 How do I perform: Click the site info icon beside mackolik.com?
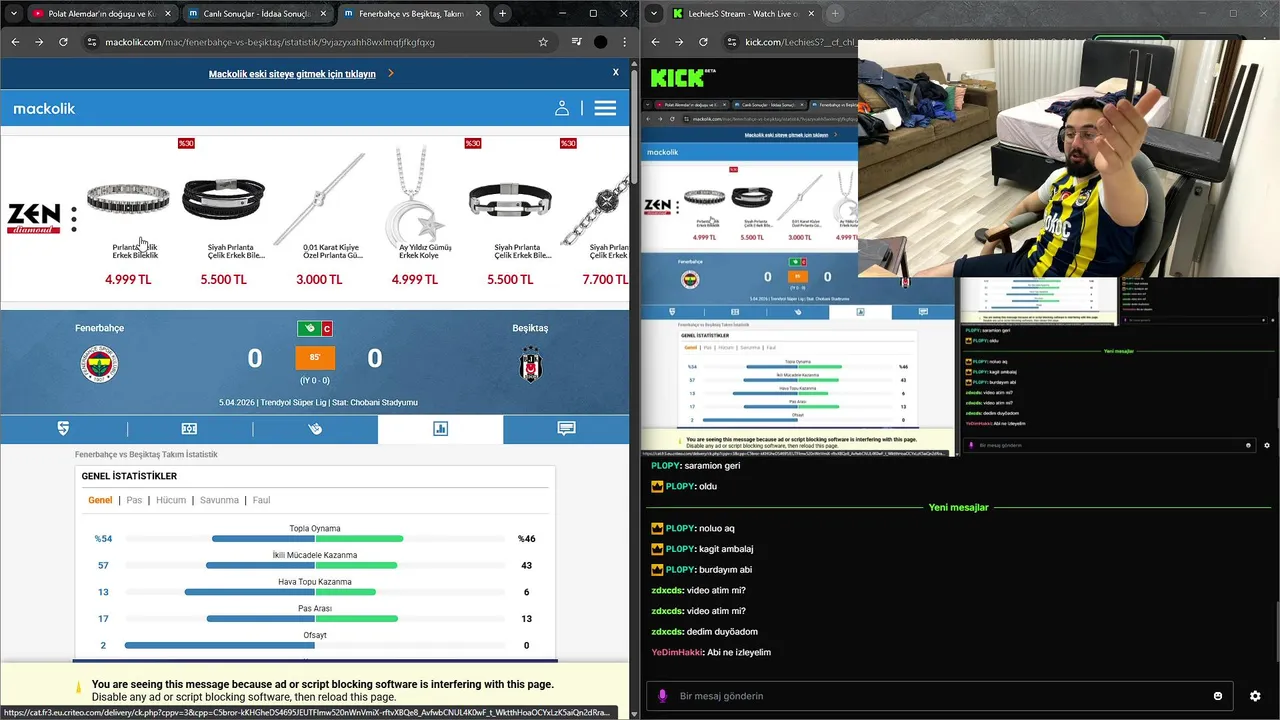point(92,42)
